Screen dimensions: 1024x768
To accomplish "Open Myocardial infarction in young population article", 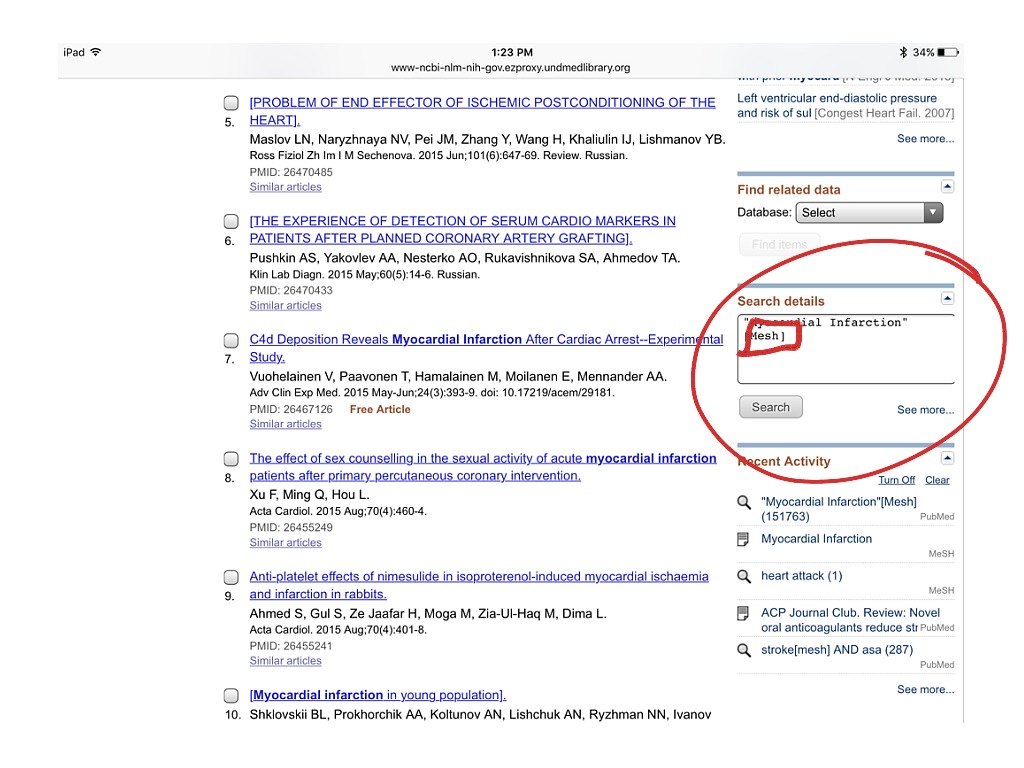I will tap(377, 695).
